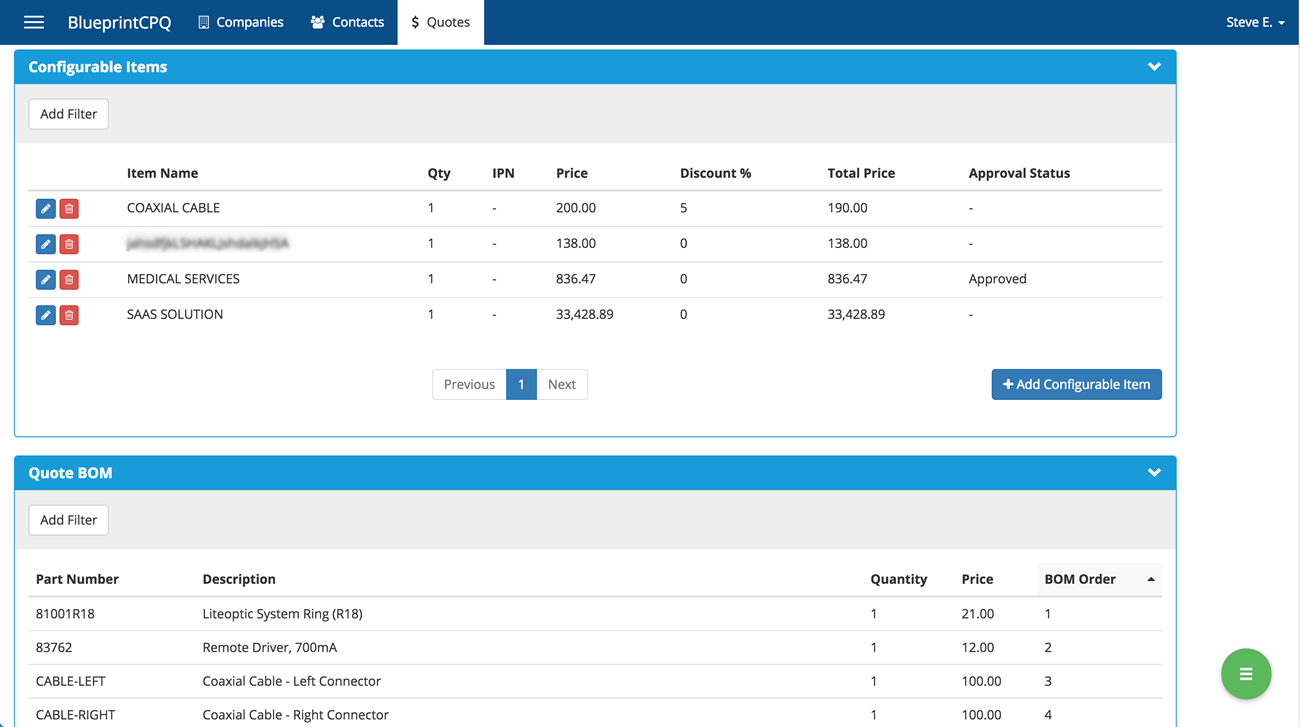Open the BlueprintCPQ home link

pos(119,22)
